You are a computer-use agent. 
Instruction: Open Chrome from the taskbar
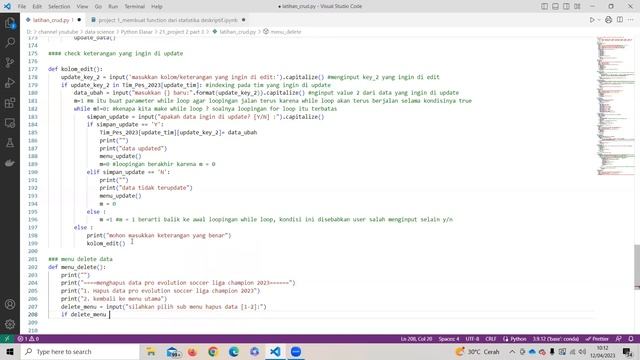[x=213, y=351]
